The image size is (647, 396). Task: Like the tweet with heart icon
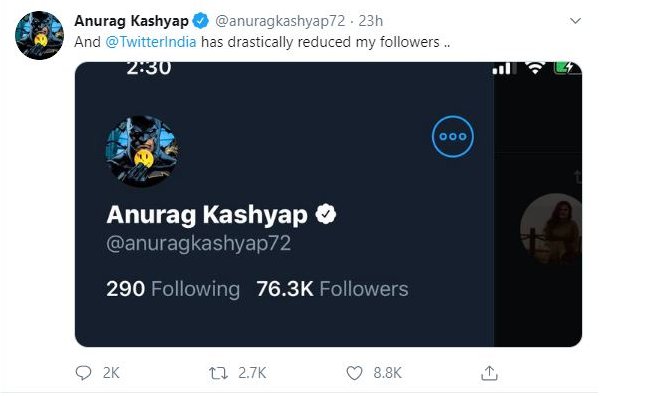click(x=354, y=373)
